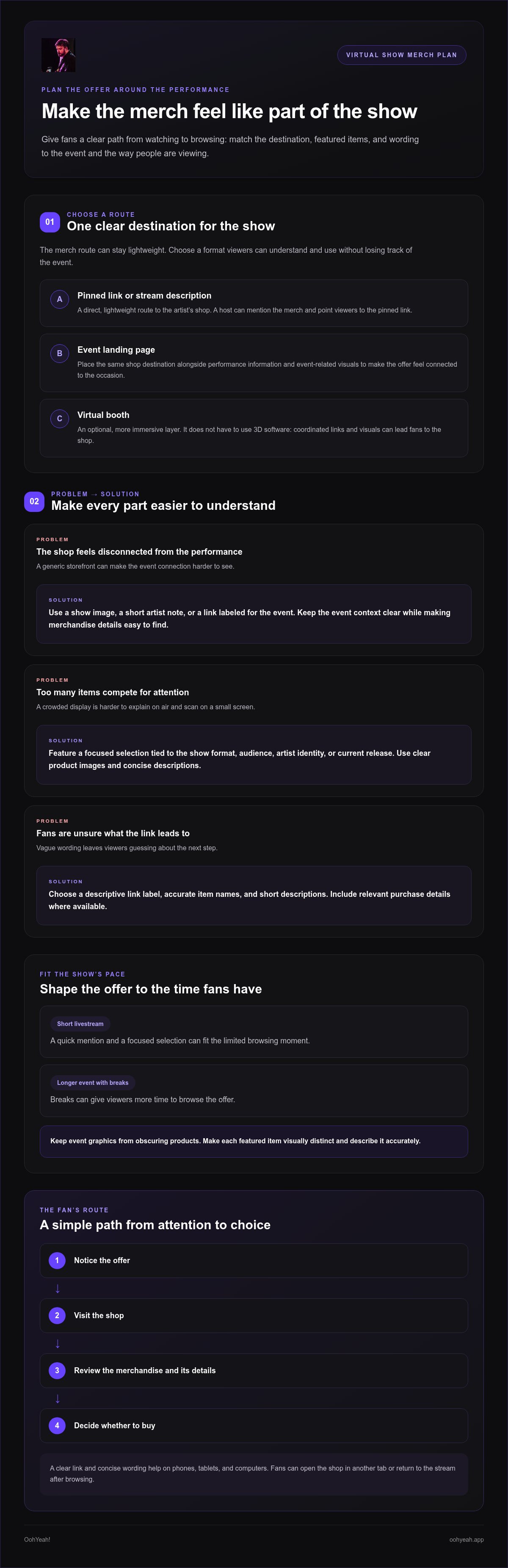Select the C circle for virtual booth
The height and width of the screenshot is (1568, 508).
pos(60,418)
